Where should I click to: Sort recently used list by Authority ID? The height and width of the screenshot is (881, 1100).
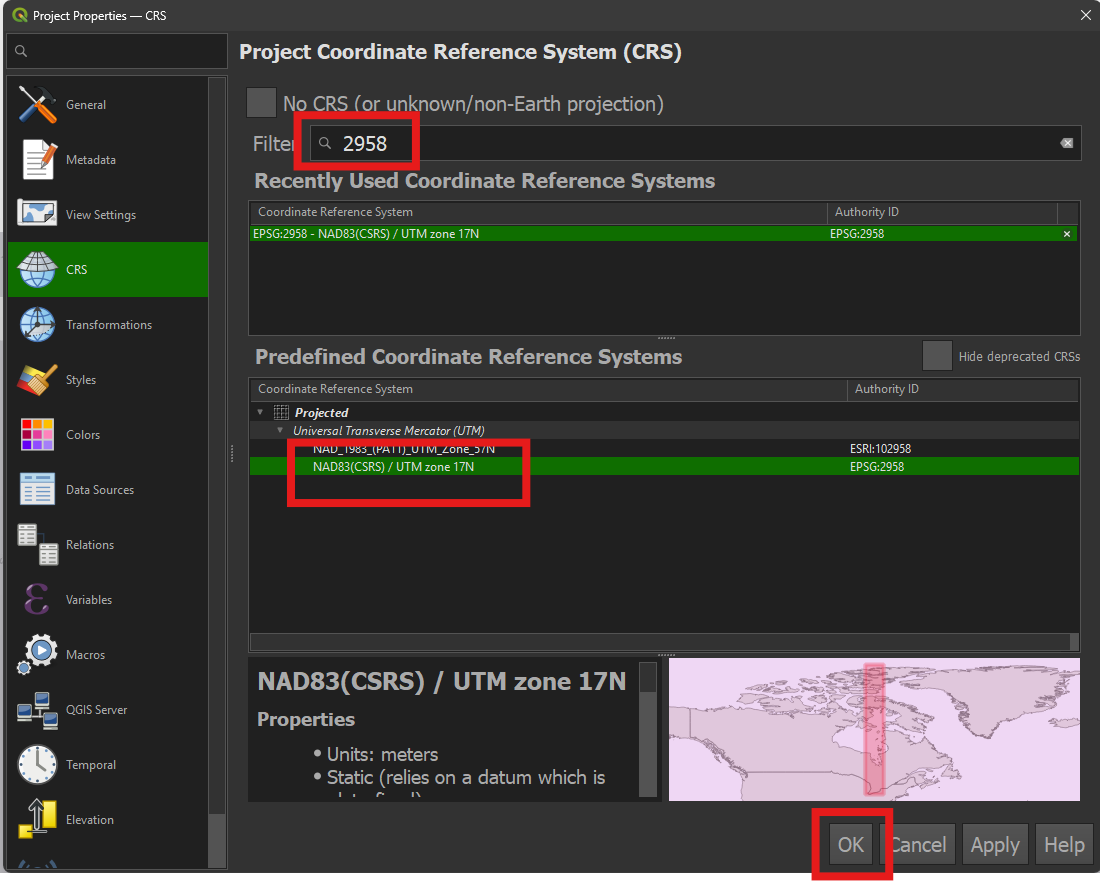(942, 212)
